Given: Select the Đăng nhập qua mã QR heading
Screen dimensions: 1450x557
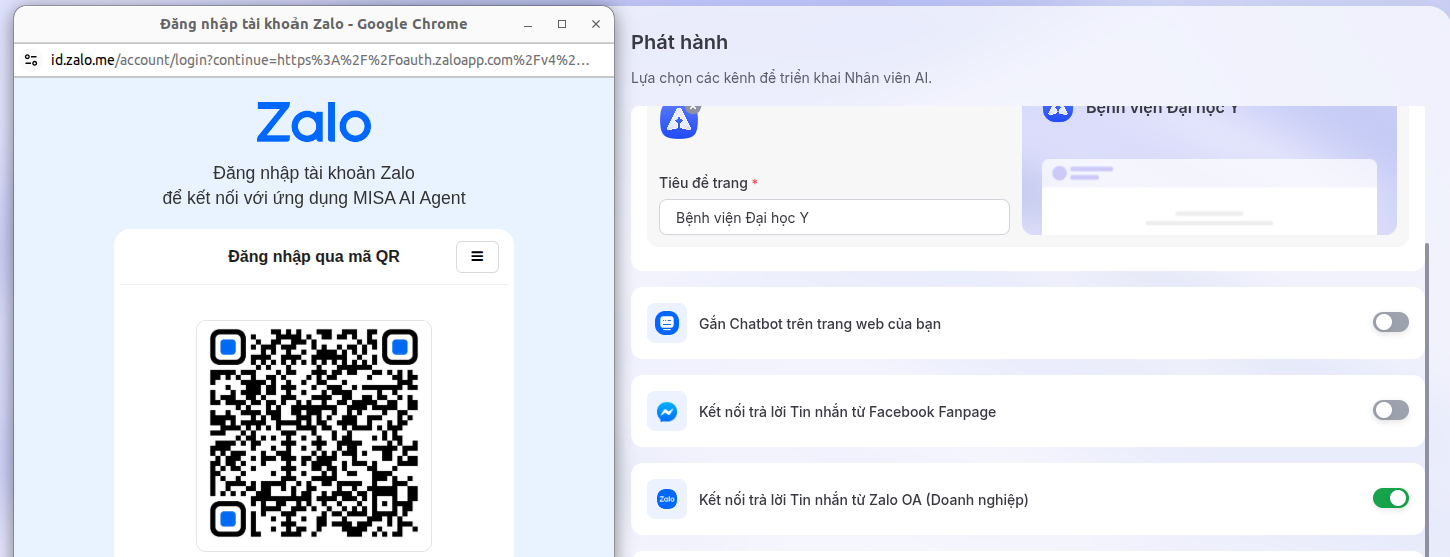Looking at the screenshot, I should (x=313, y=257).
